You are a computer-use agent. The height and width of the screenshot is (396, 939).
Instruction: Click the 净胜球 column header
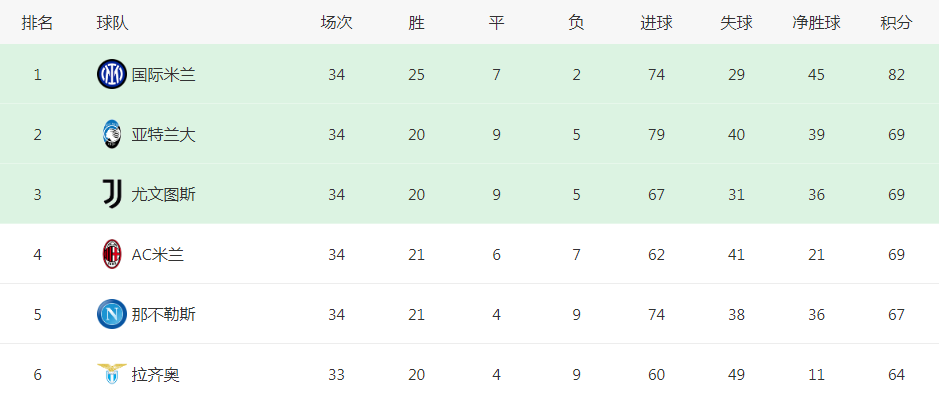click(816, 23)
